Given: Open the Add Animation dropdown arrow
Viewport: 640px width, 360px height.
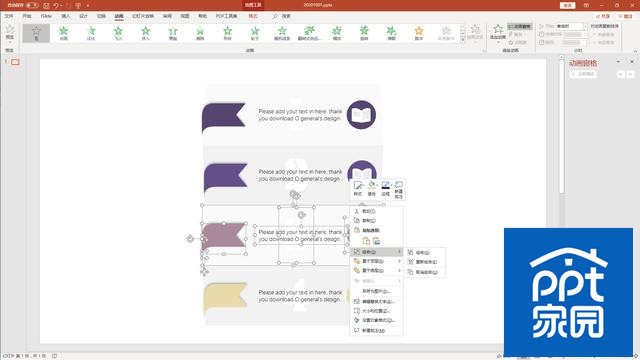Looking at the screenshot, I should coord(498,42).
